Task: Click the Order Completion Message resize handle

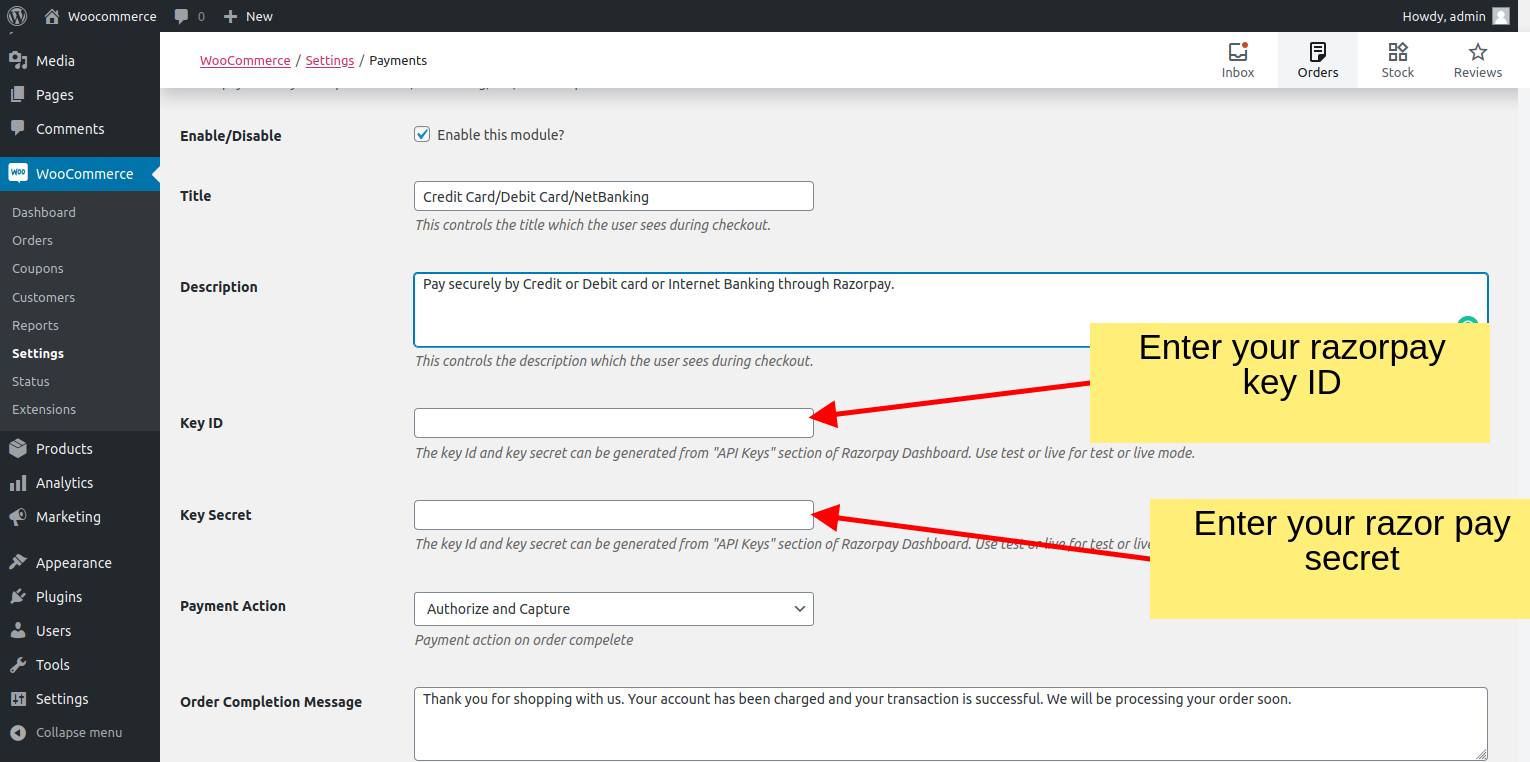Action: click(1481, 754)
